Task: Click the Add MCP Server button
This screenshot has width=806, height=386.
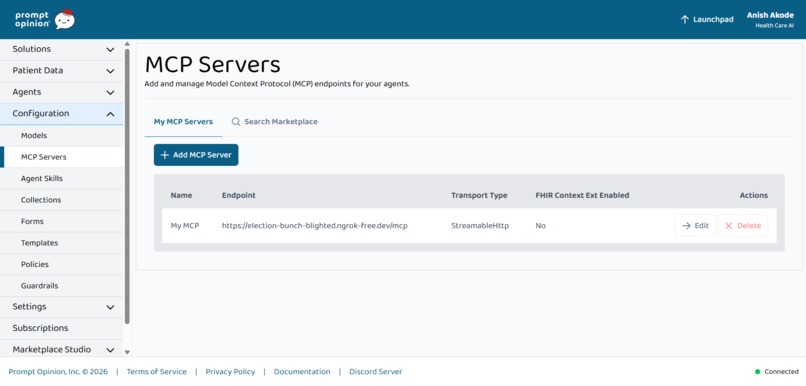Action: [x=196, y=155]
